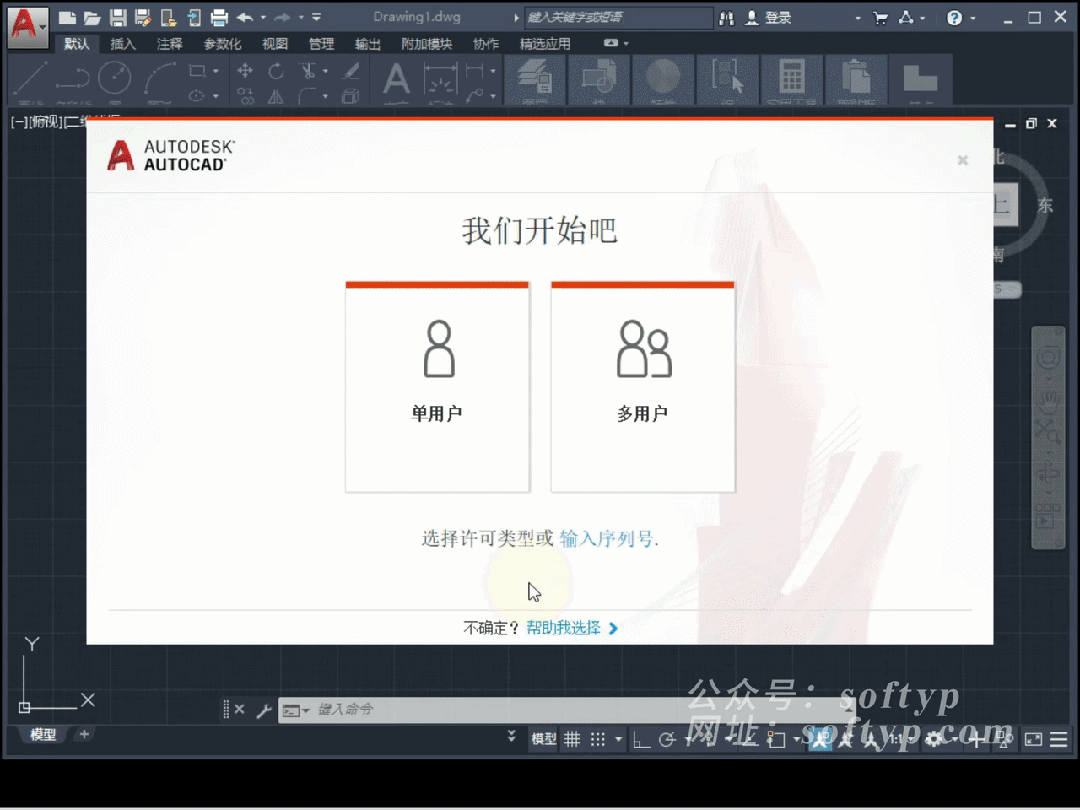Click the Save As icon with pencil

[x=143, y=18]
